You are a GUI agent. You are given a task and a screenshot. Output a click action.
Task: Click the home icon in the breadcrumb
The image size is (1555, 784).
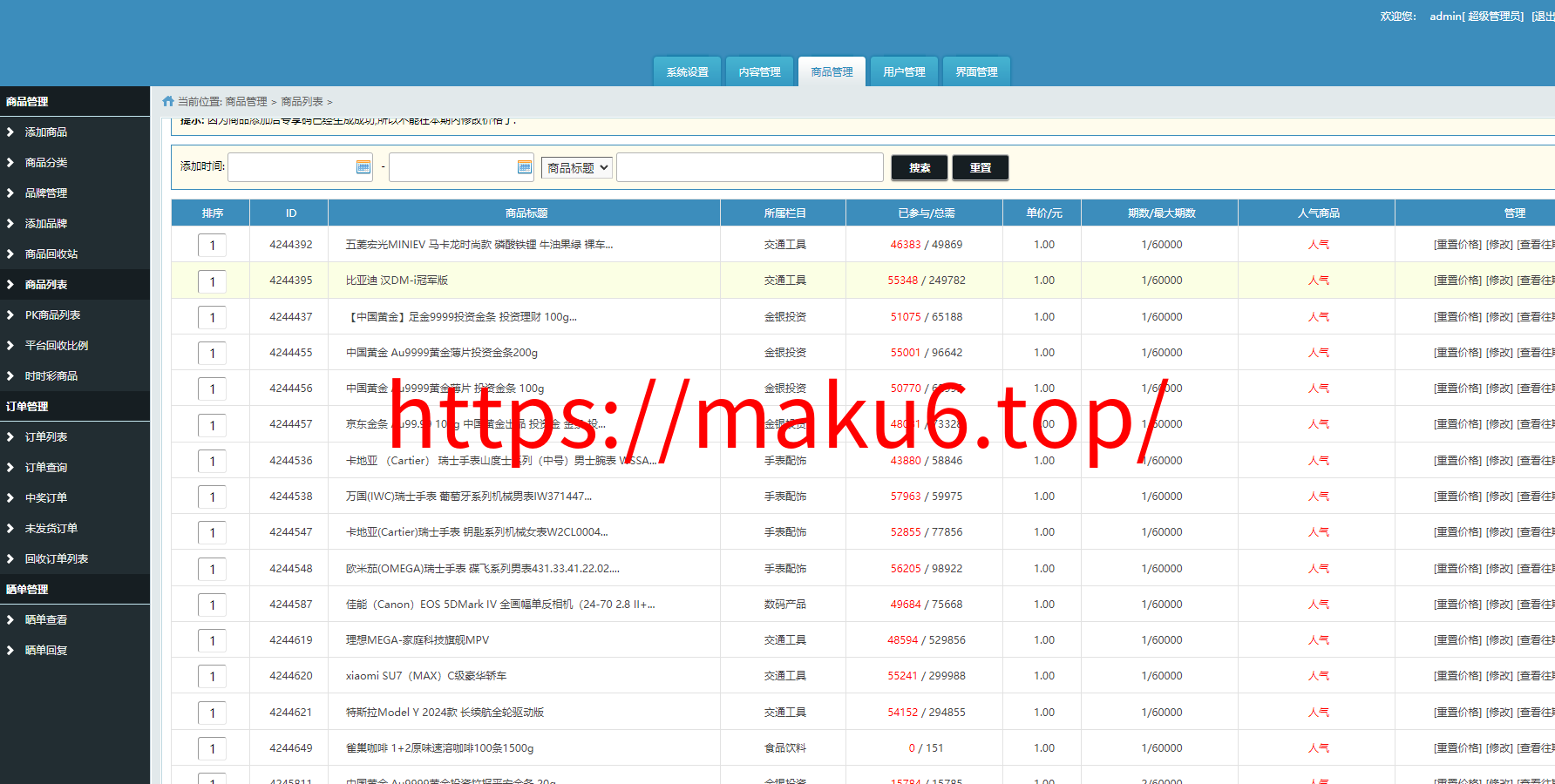pyautogui.click(x=168, y=101)
